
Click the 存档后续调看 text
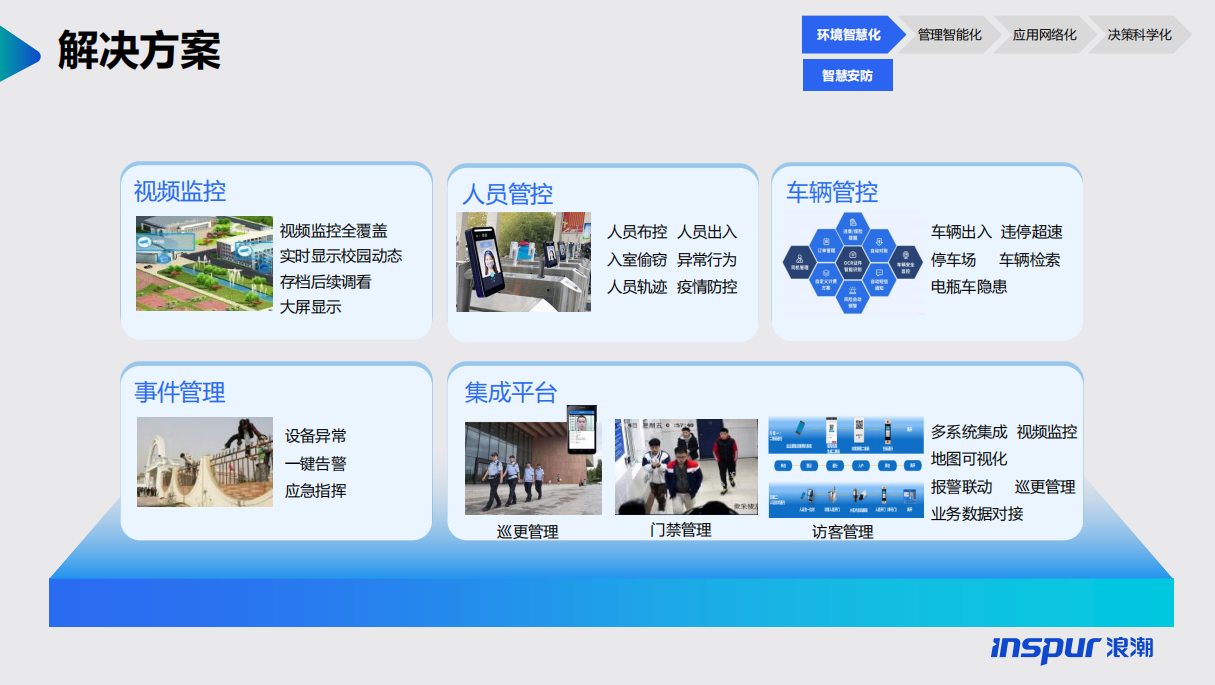[x=326, y=282]
